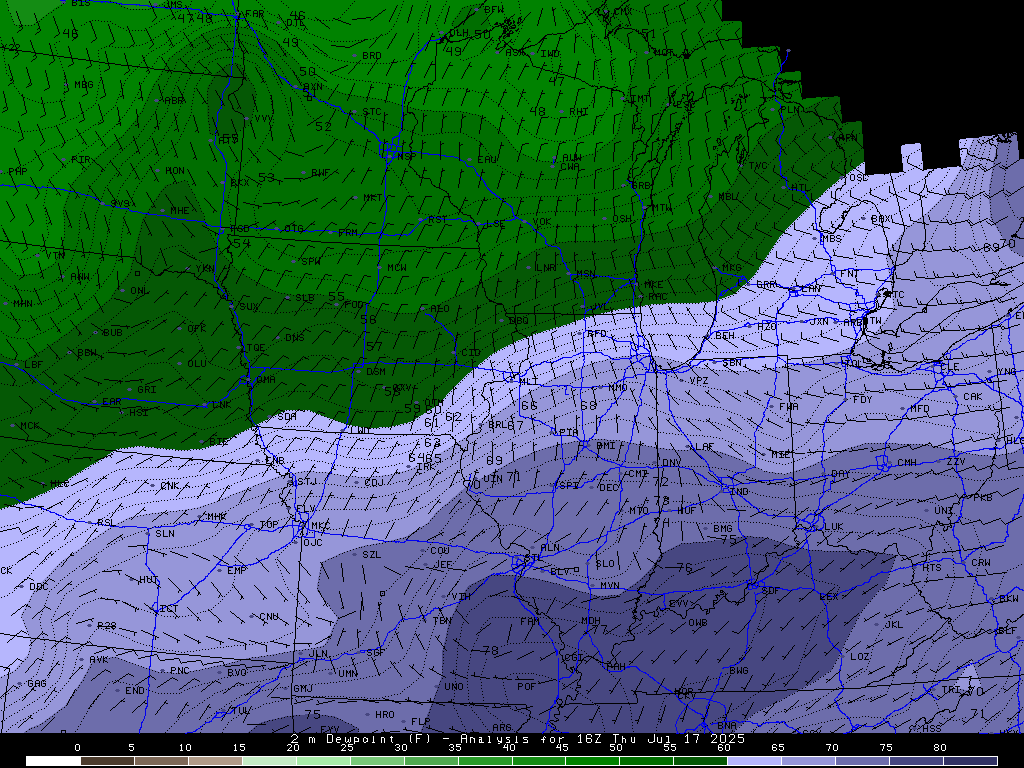Click the SDF station label

point(771,590)
